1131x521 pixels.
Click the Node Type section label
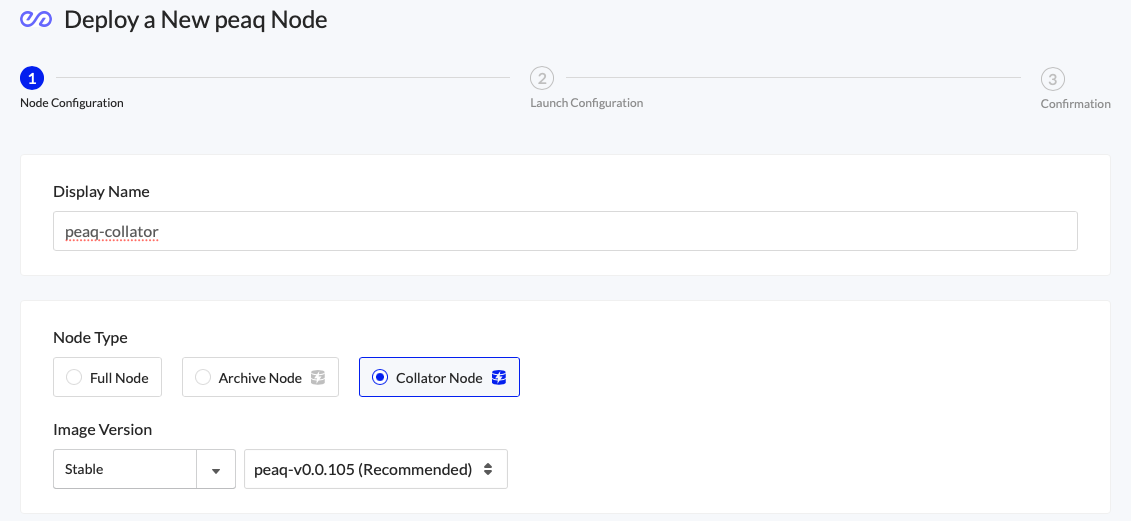point(90,337)
